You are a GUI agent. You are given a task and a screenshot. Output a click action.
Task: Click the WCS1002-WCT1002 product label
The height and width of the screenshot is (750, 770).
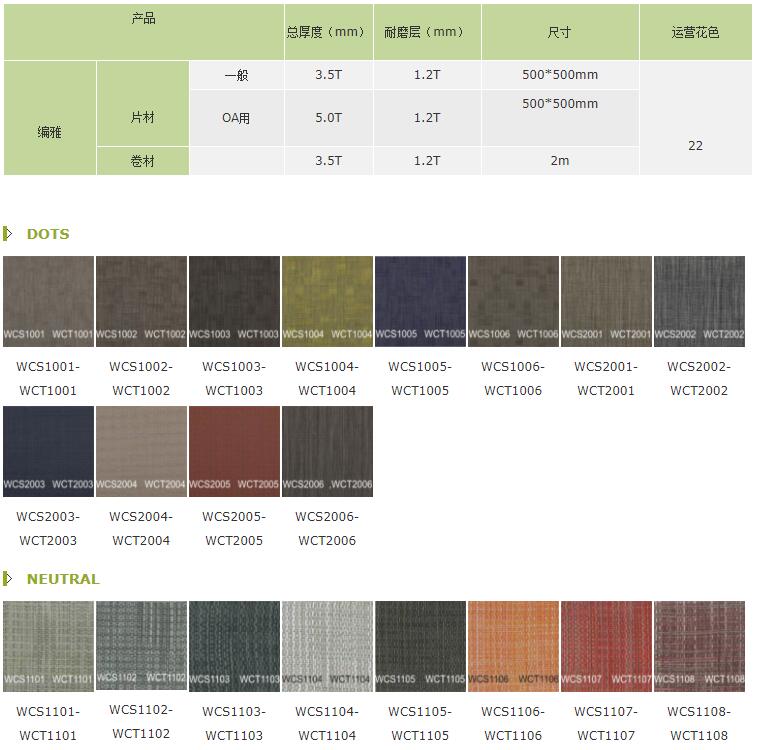coord(141,378)
